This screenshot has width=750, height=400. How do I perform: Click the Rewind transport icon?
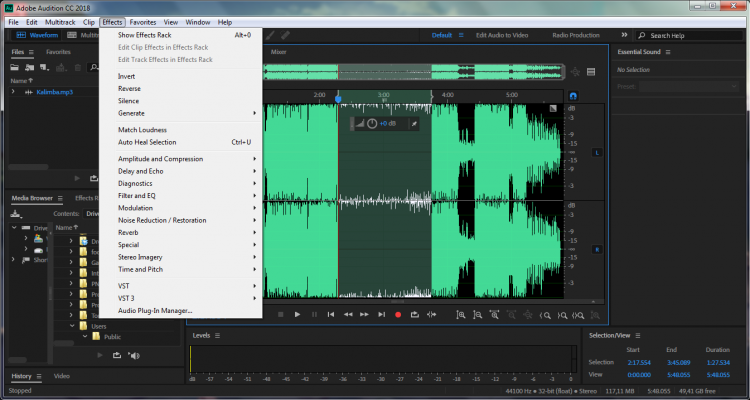[348, 314]
